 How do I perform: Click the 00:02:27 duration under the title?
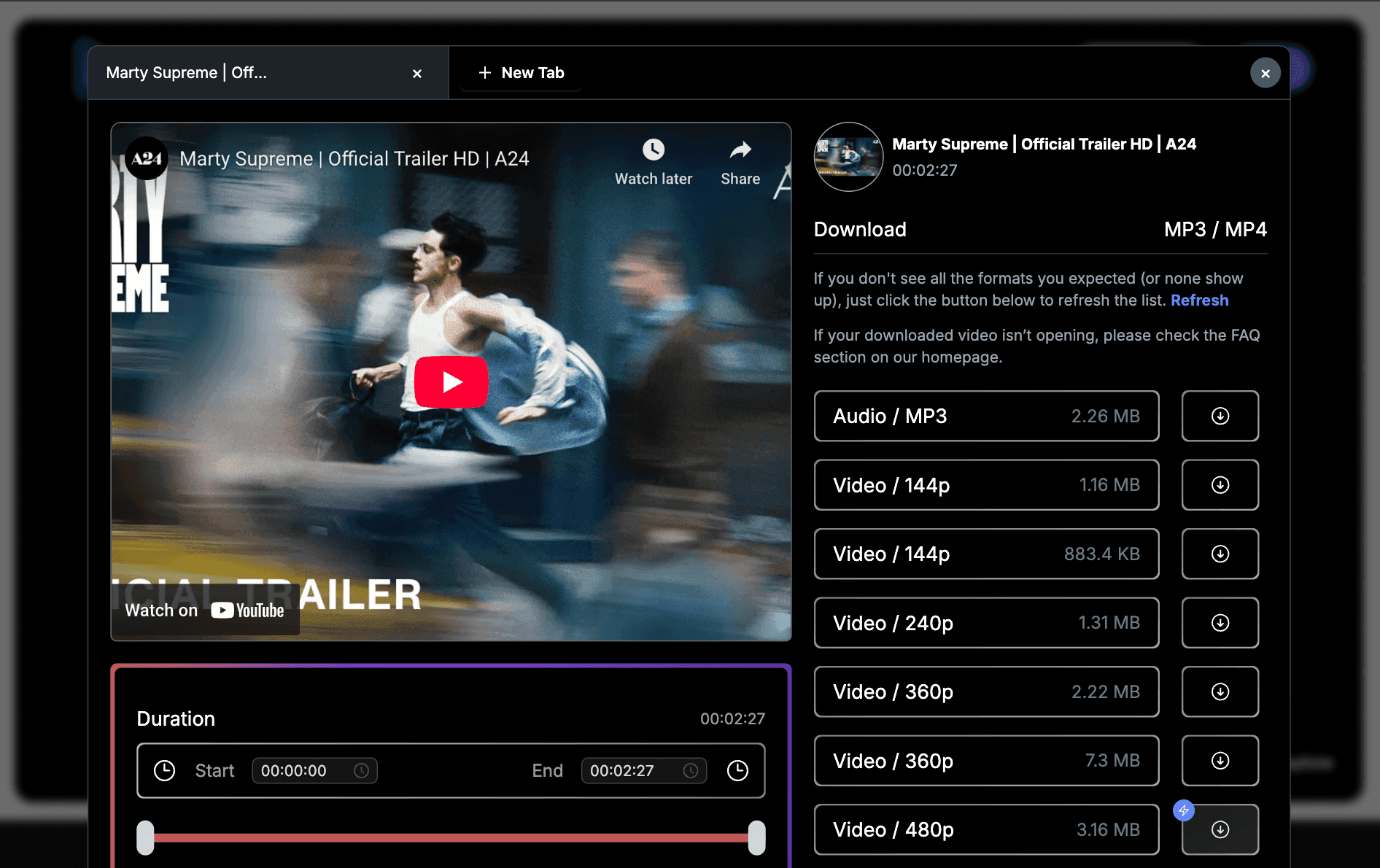(x=924, y=171)
